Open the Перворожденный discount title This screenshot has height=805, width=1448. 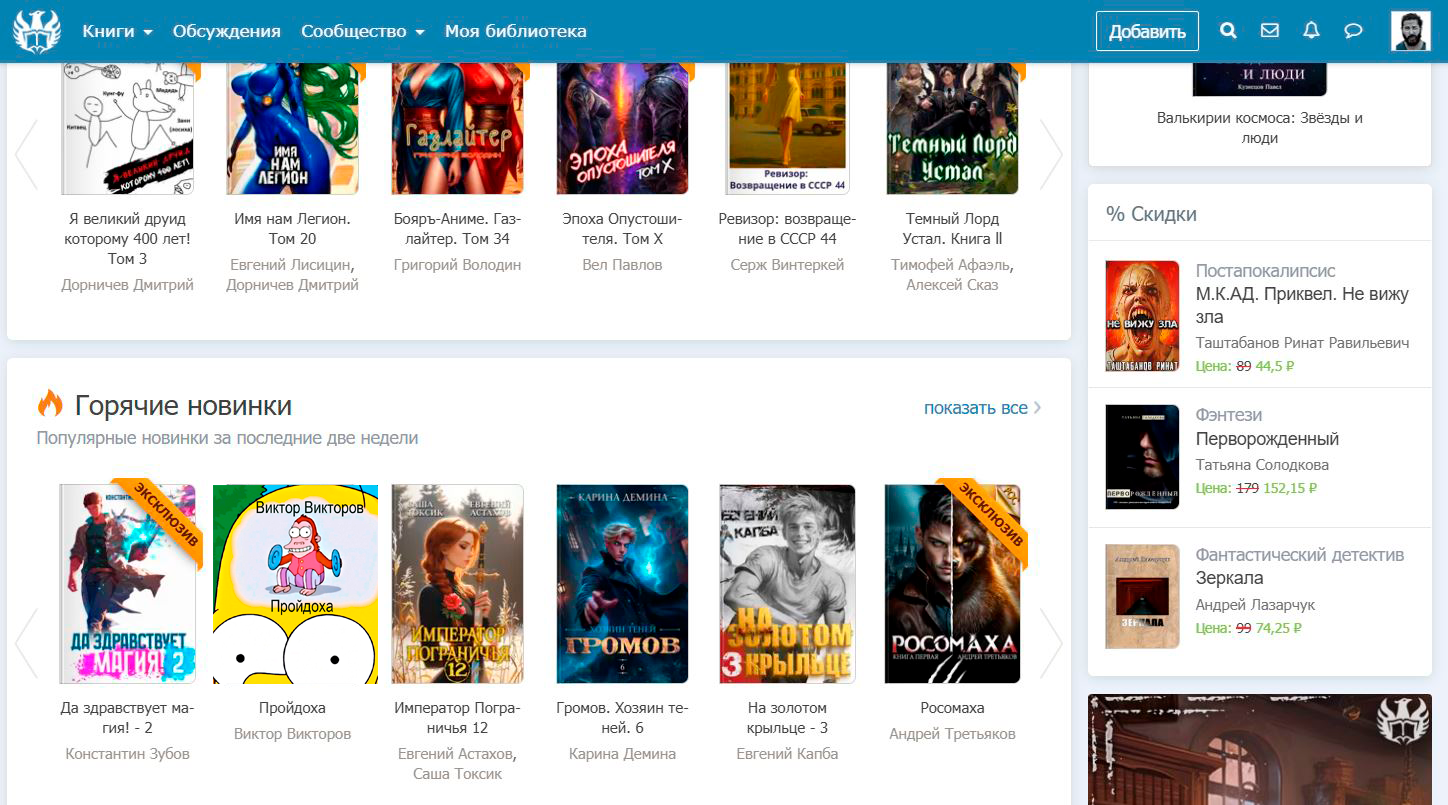1267,439
